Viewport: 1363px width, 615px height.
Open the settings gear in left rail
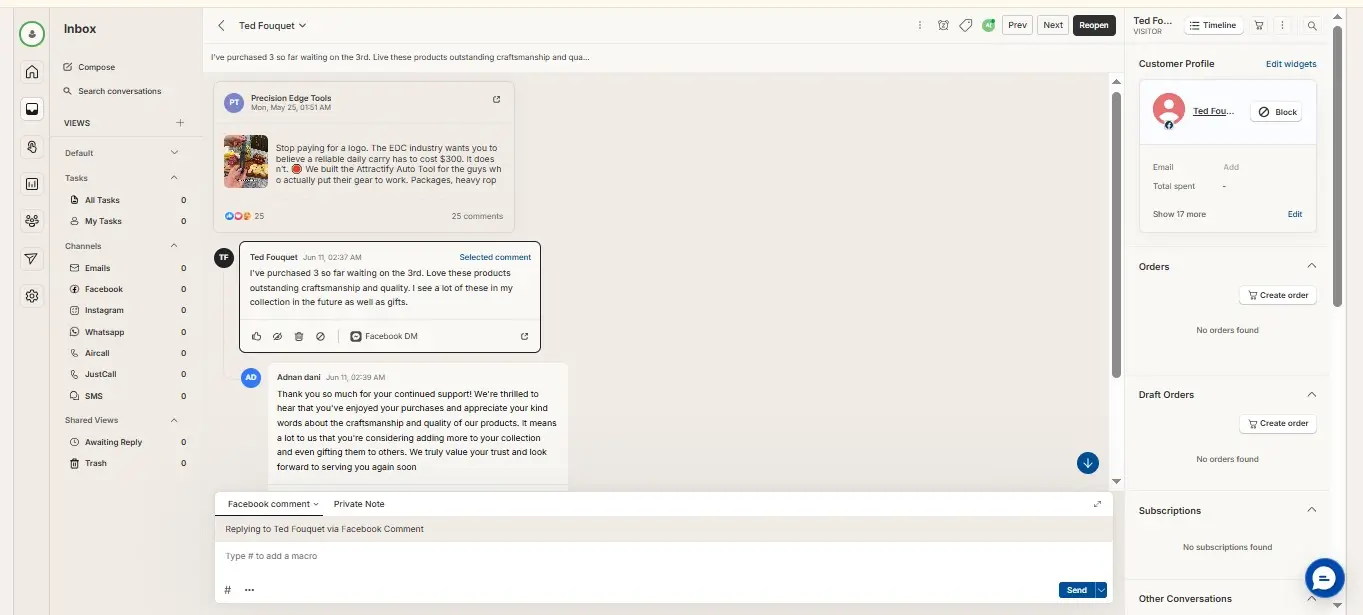32,296
